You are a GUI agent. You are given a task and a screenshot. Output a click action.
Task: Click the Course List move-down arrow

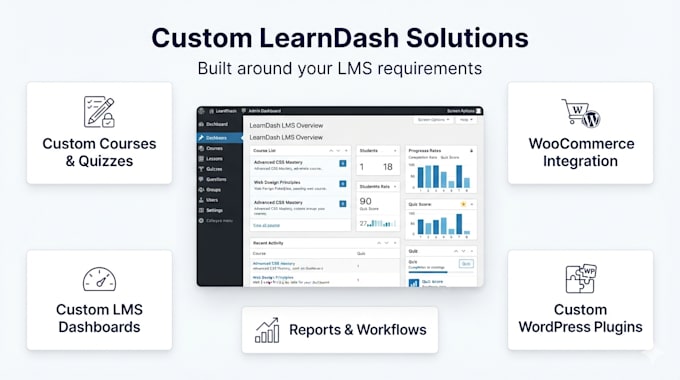338,151
